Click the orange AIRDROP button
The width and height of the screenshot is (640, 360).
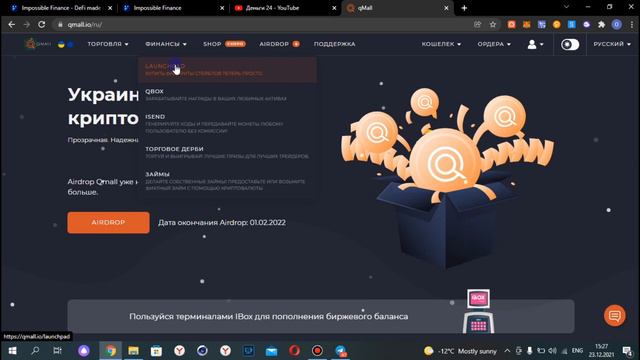coord(108,222)
